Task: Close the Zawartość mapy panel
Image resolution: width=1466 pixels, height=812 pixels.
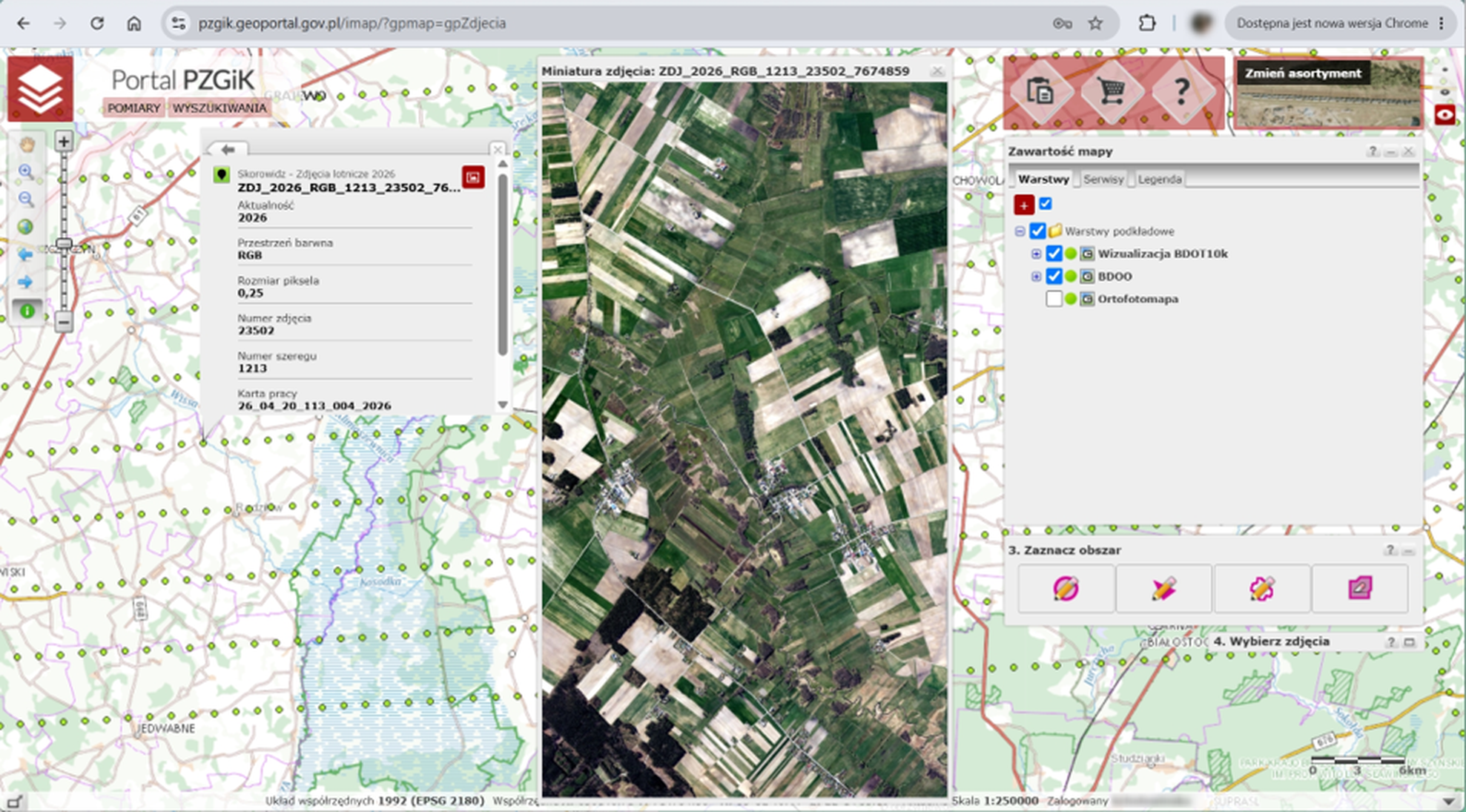Action: tap(1408, 151)
